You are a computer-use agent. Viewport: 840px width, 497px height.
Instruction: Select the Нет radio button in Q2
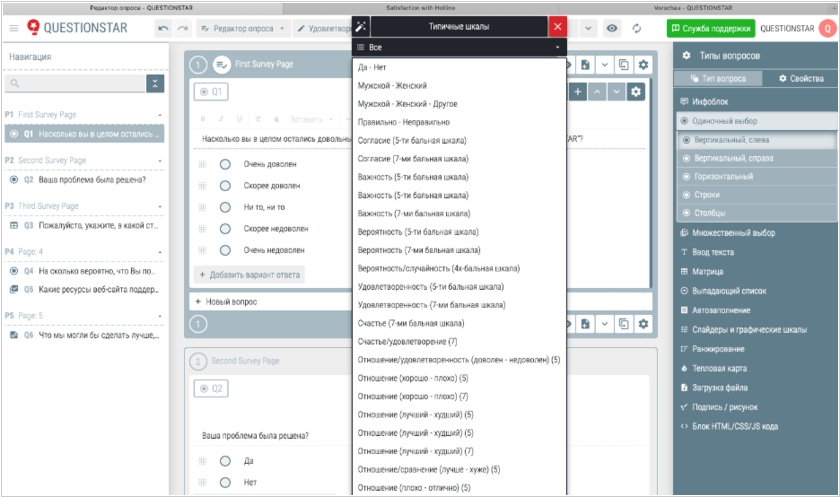click(x=225, y=482)
